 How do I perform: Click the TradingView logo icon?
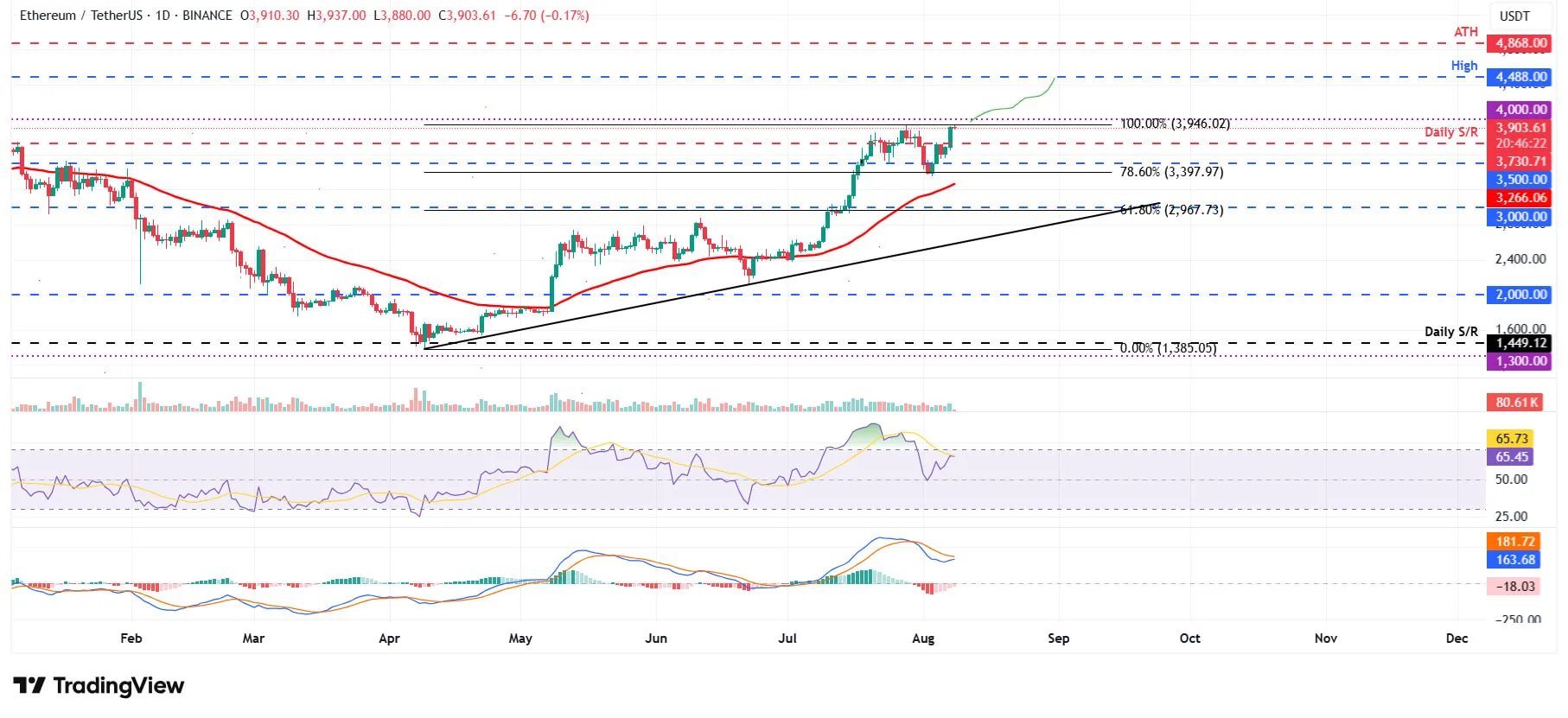coord(29,686)
